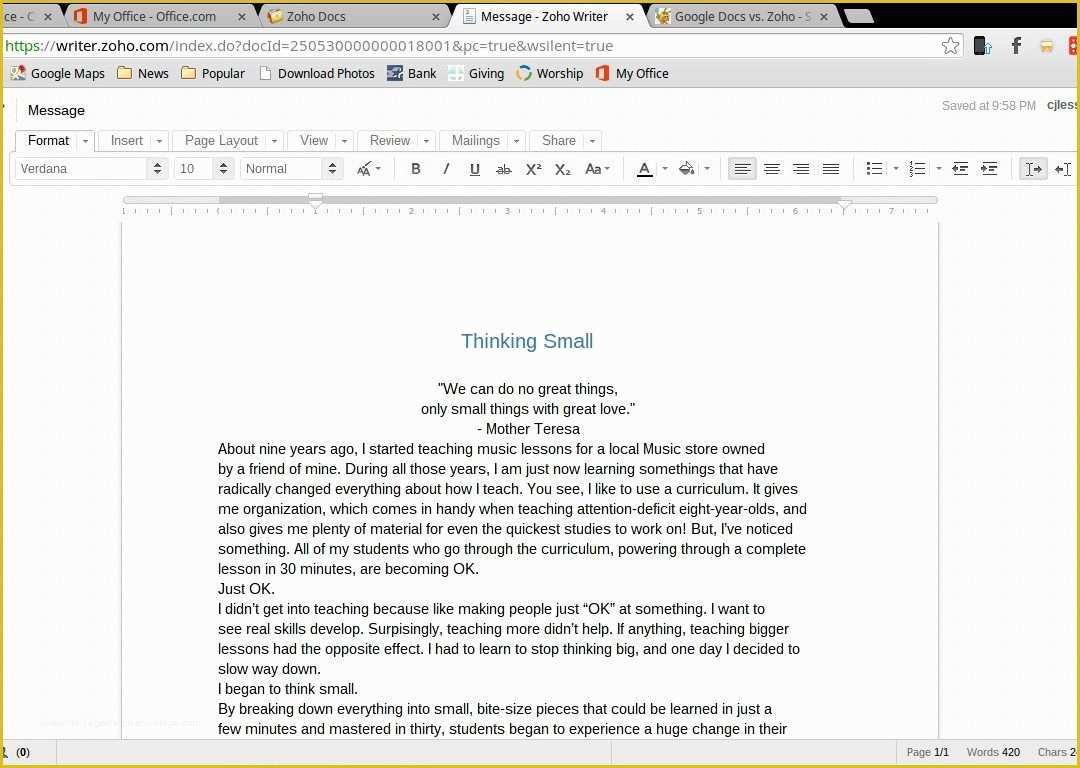Image resolution: width=1080 pixels, height=768 pixels.
Task: Align text right
Action: [x=800, y=169]
